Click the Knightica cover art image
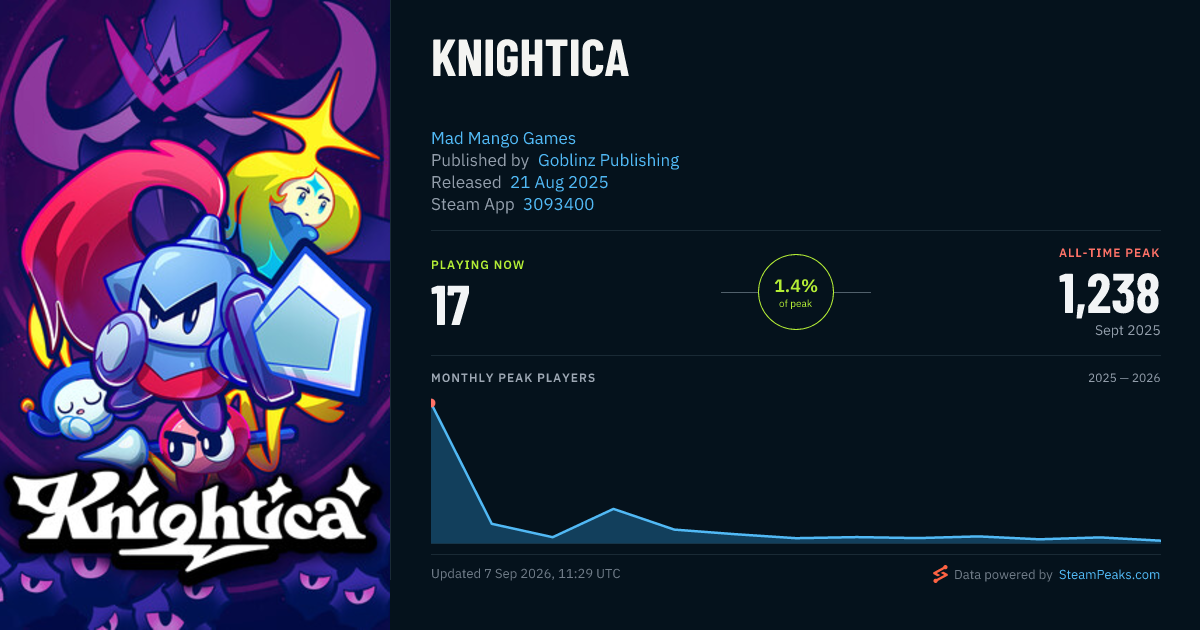This screenshot has height=630, width=1200. (195, 315)
